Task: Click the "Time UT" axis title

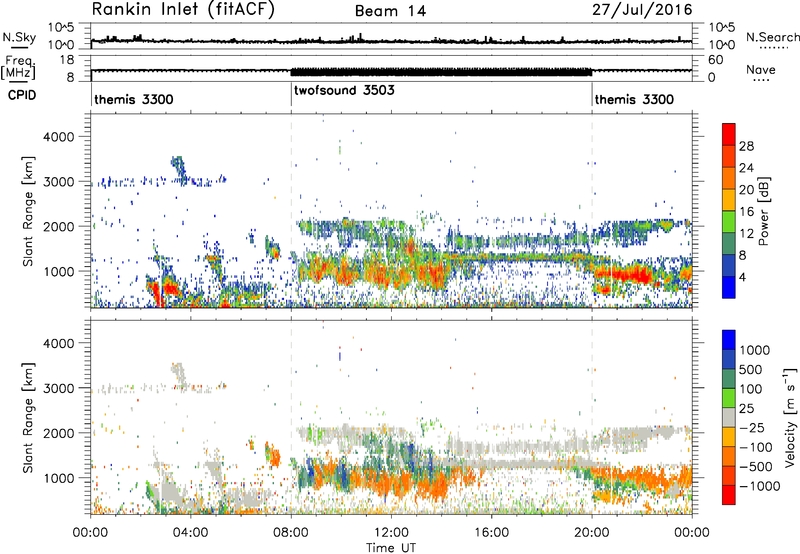Action: [x=391, y=548]
